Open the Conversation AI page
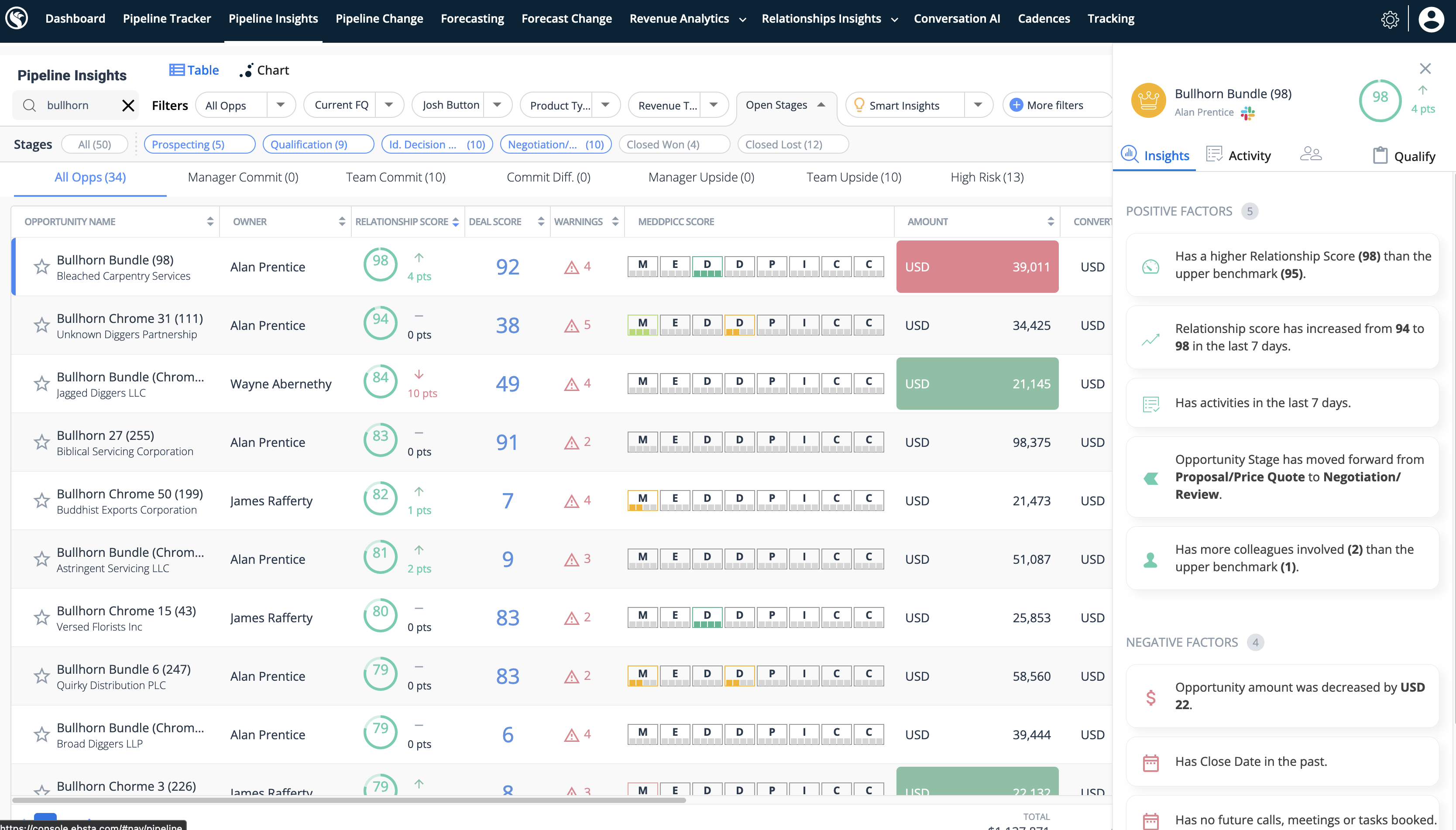1456x830 pixels. click(x=957, y=19)
